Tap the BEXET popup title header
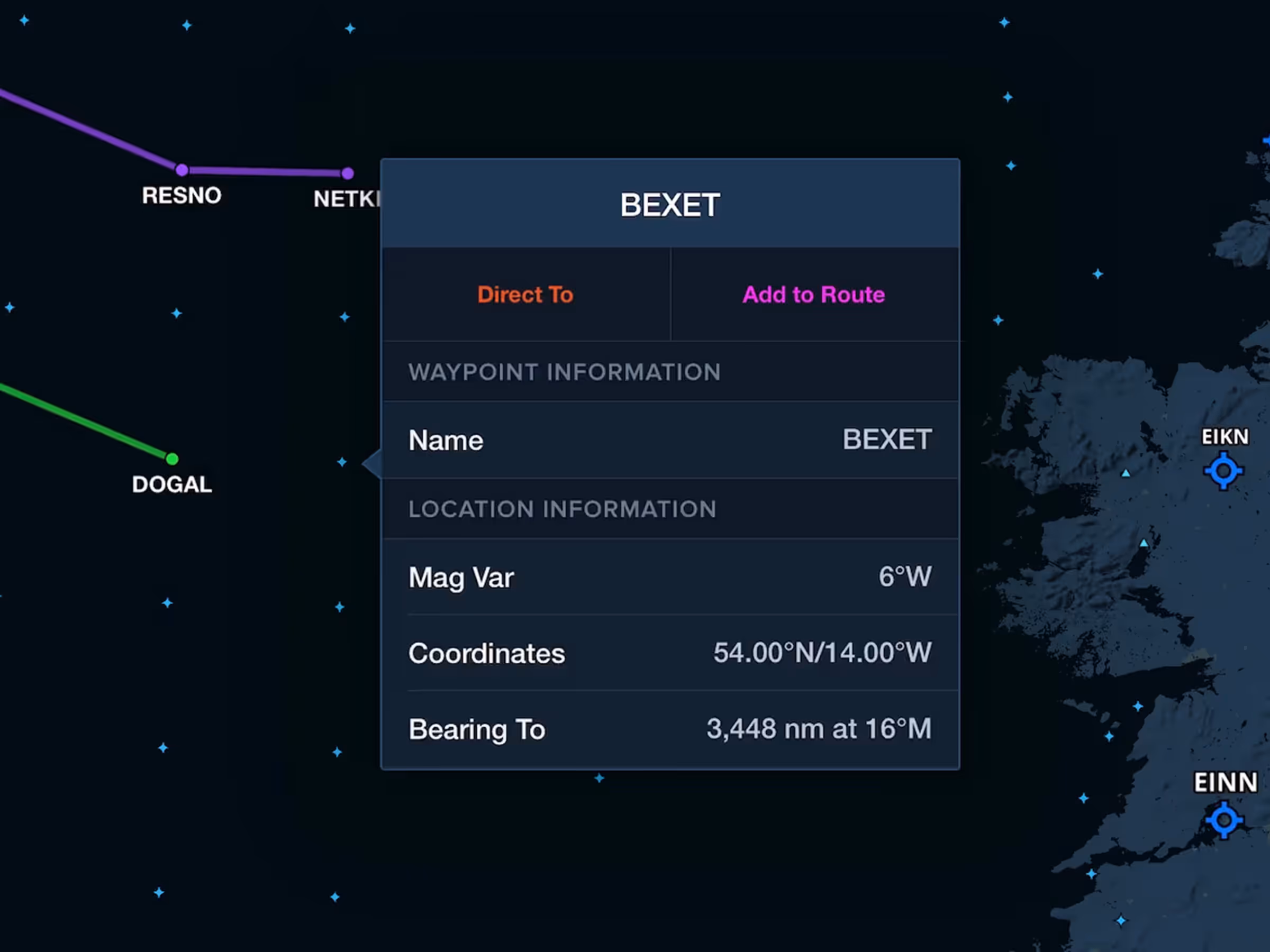 (670, 205)
